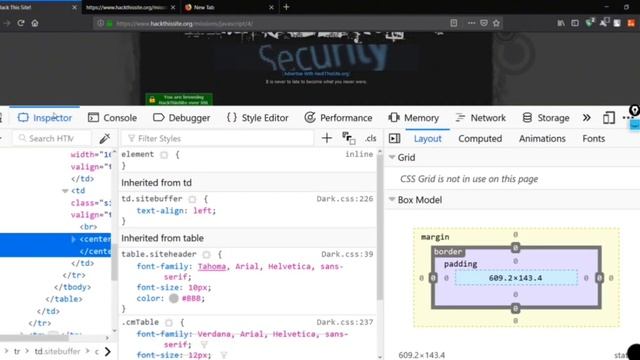Click in the Search HTML field
640x360 pixels.
52,138
